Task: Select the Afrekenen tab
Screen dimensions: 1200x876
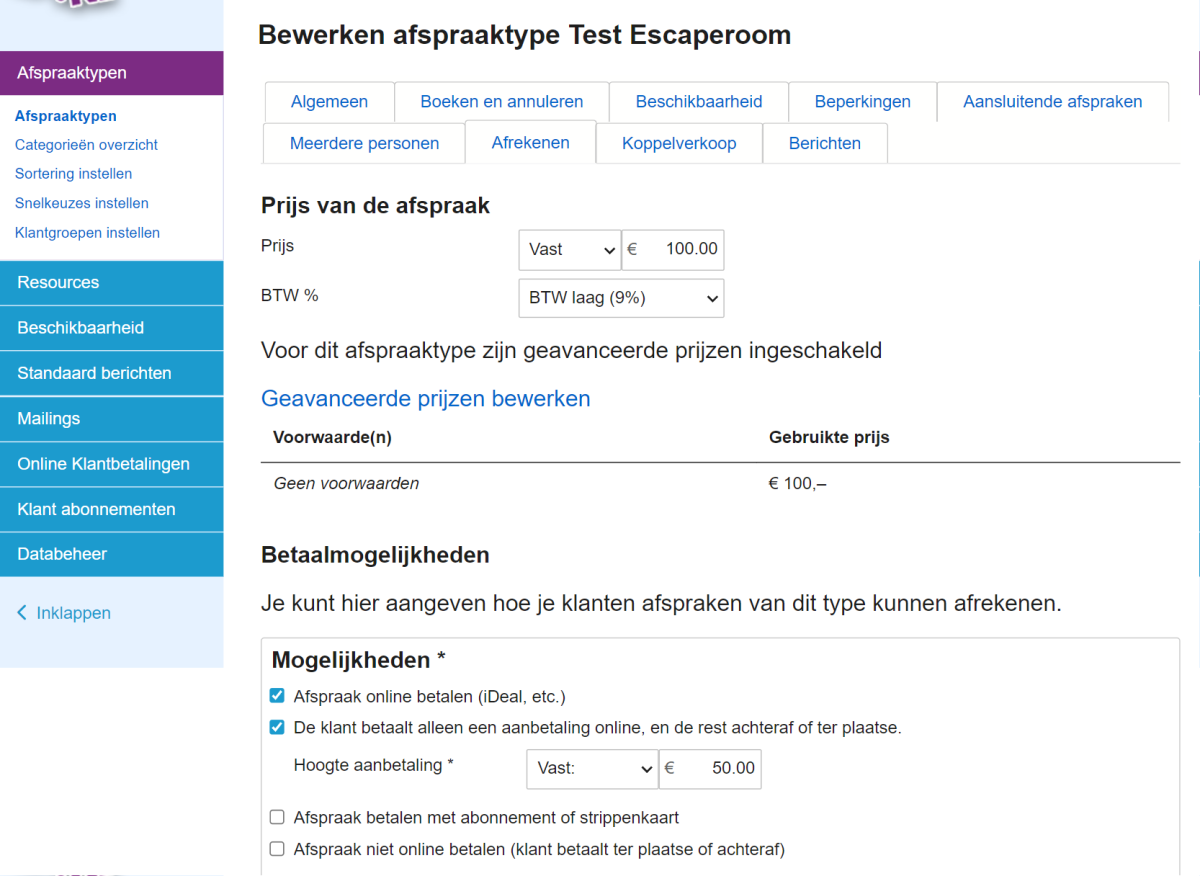Action: tap(531, 143)
